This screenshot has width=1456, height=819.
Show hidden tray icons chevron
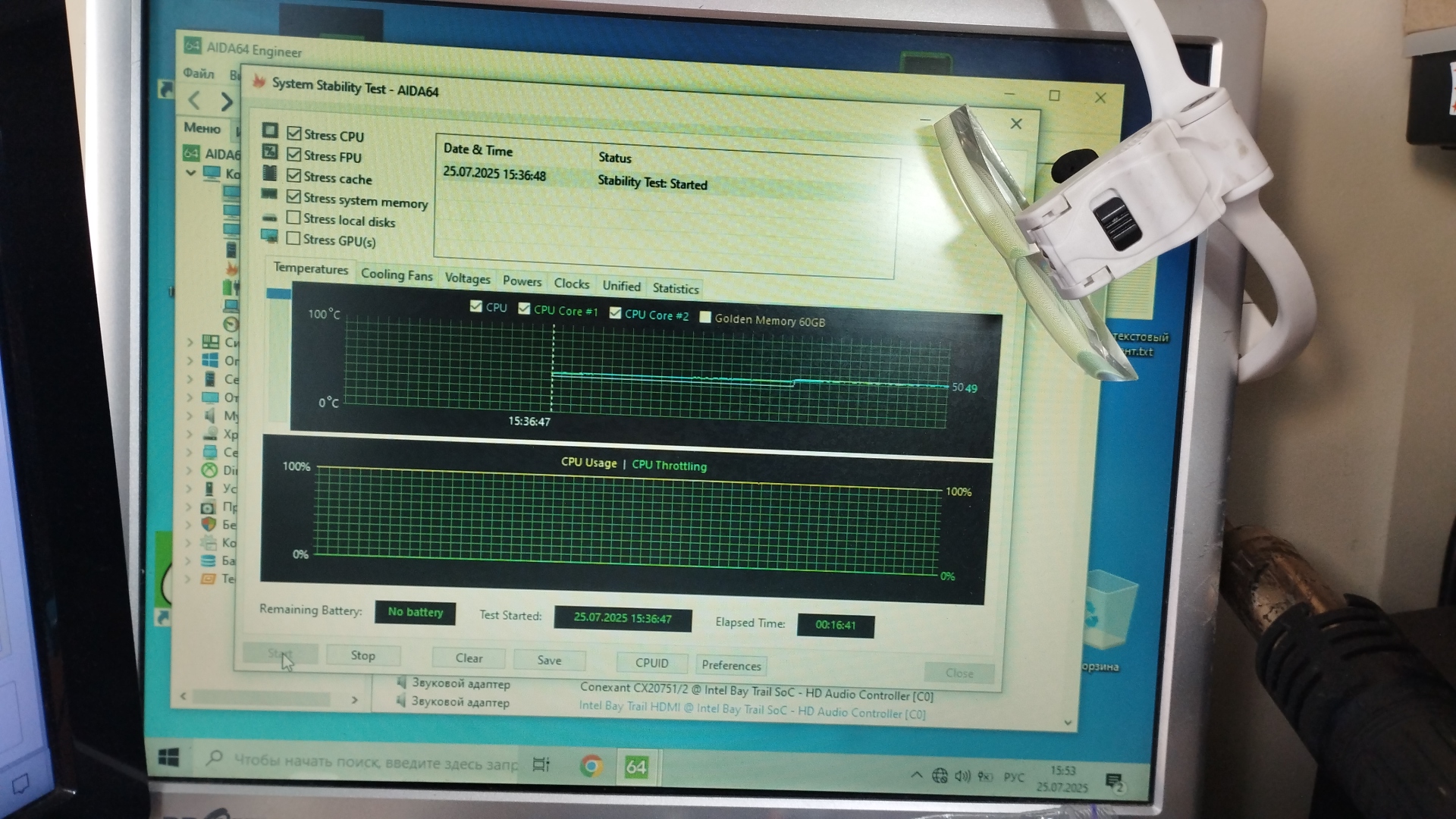click(x=916, y=774)
